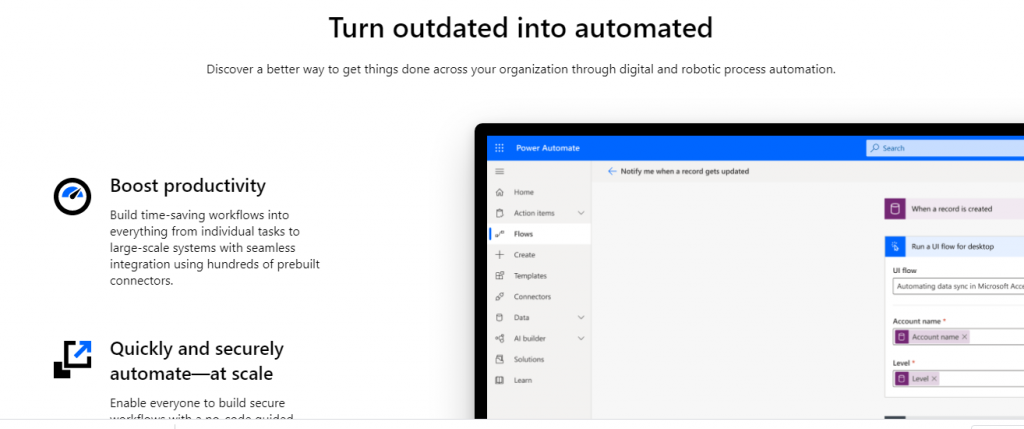Click the Level input field
Viewport: 1024px width, 429px height.
point(958,379)
